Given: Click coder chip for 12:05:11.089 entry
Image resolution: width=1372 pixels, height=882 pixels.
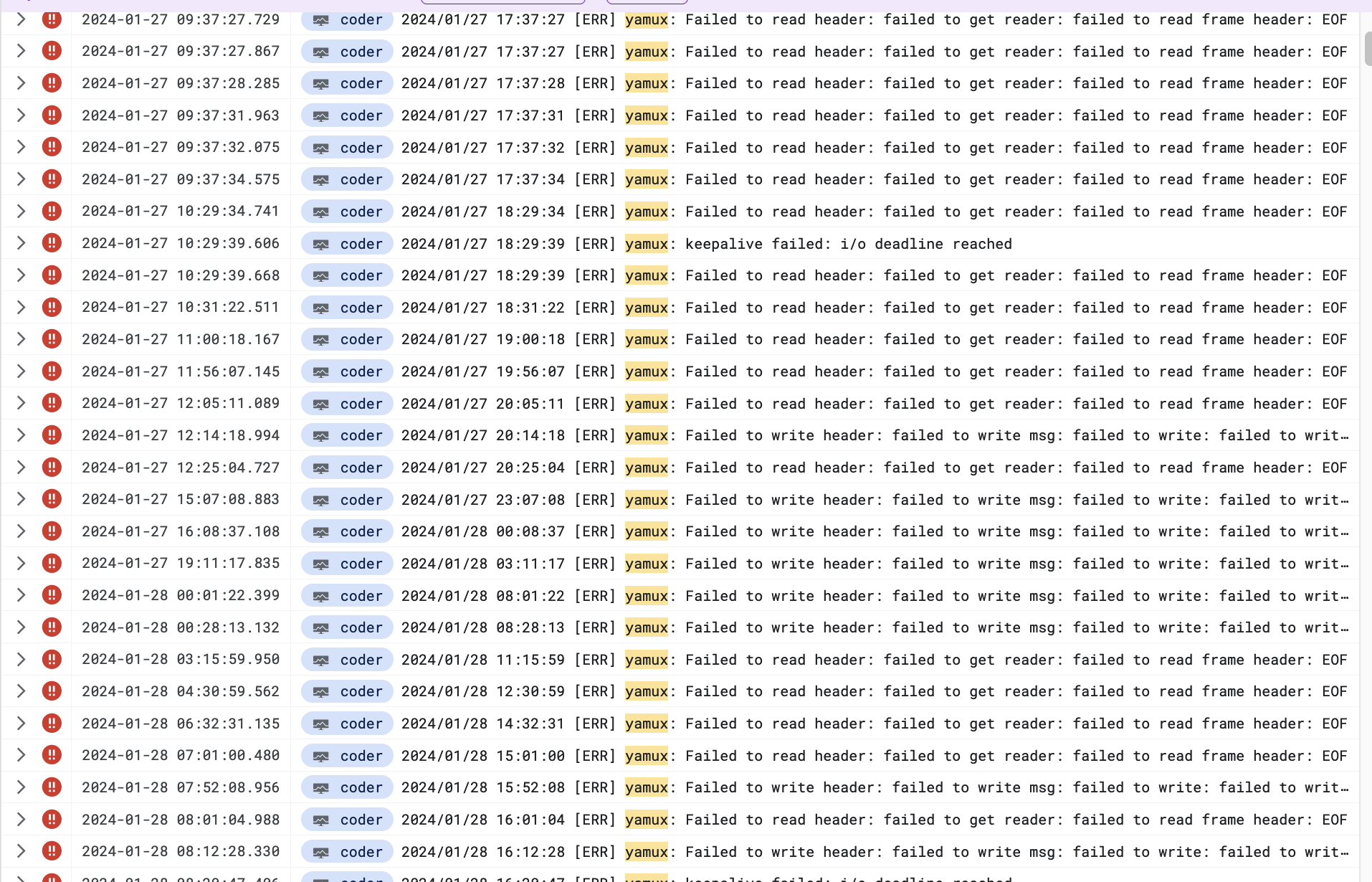Looking at the screenshot, I should (x=347, y=404).
